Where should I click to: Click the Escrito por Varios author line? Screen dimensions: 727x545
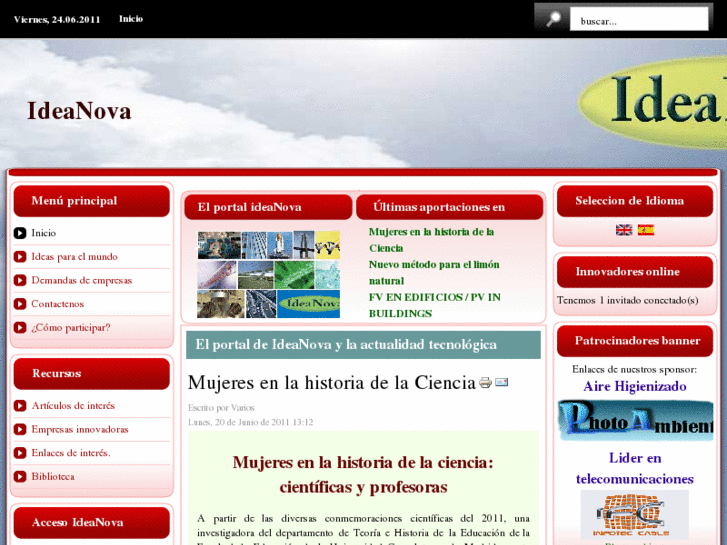pyautogui.click(x=221, y=408)
